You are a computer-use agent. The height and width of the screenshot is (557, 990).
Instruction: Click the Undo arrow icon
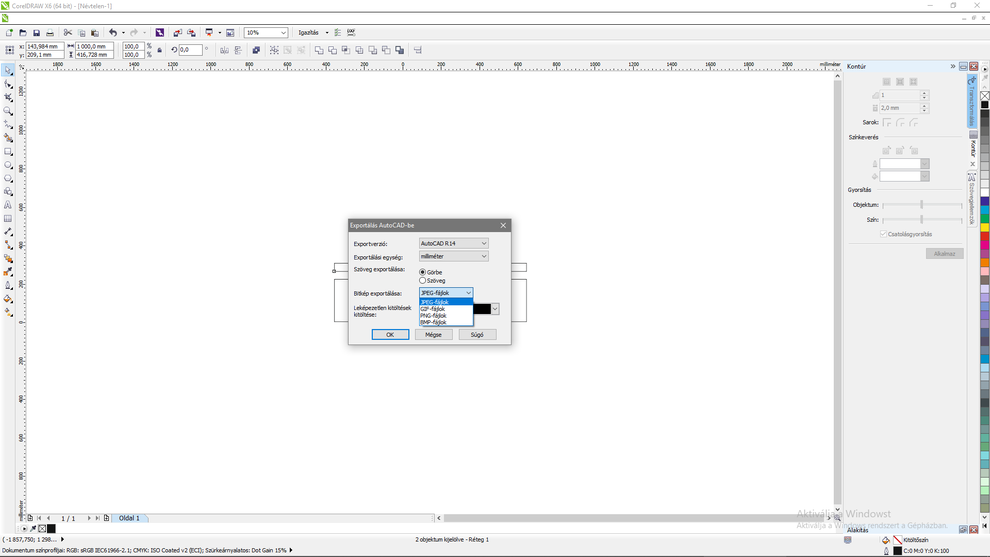click(113, 33)
